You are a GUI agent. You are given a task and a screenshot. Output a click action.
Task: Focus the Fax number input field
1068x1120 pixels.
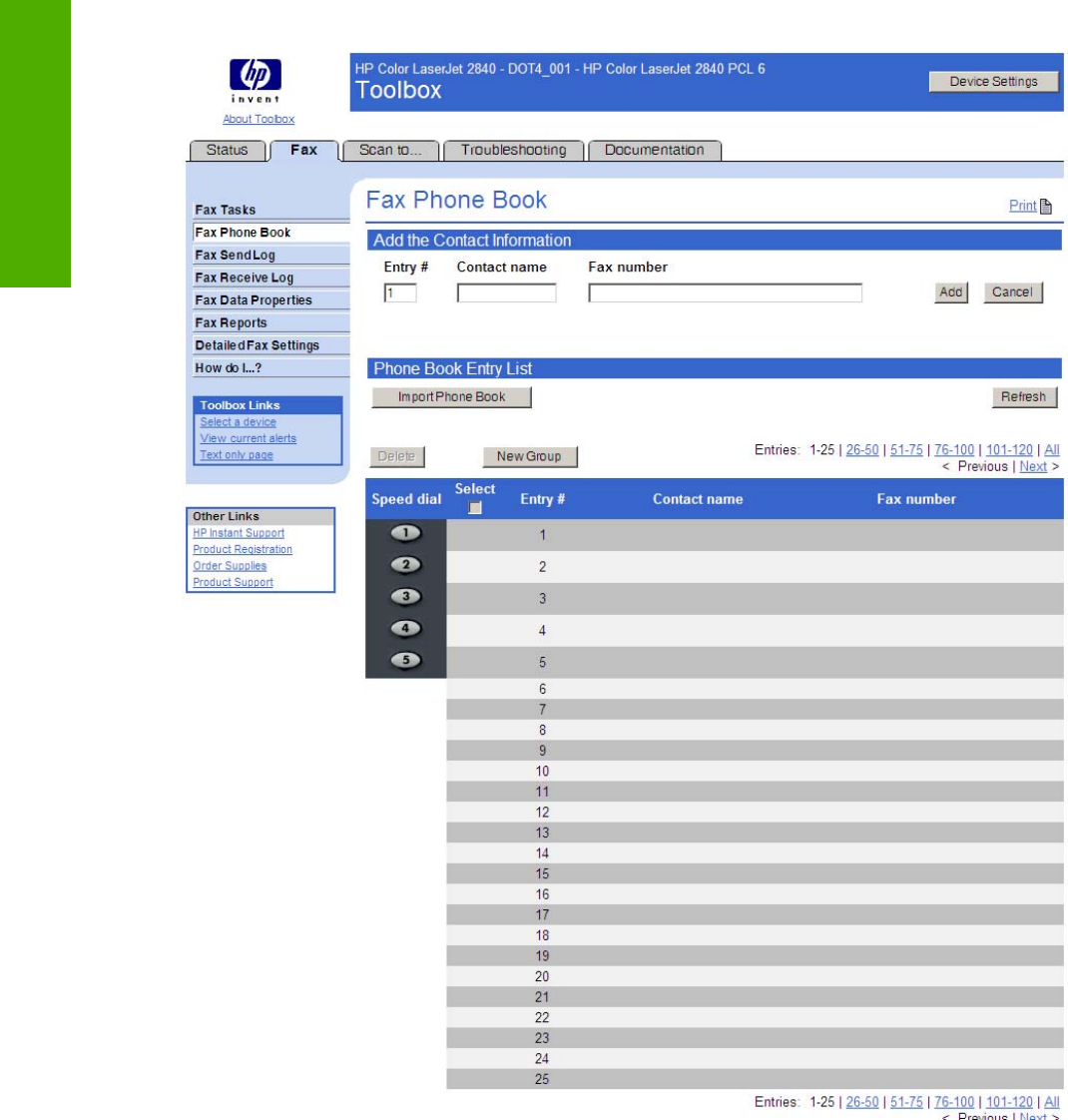coord(725,292)
